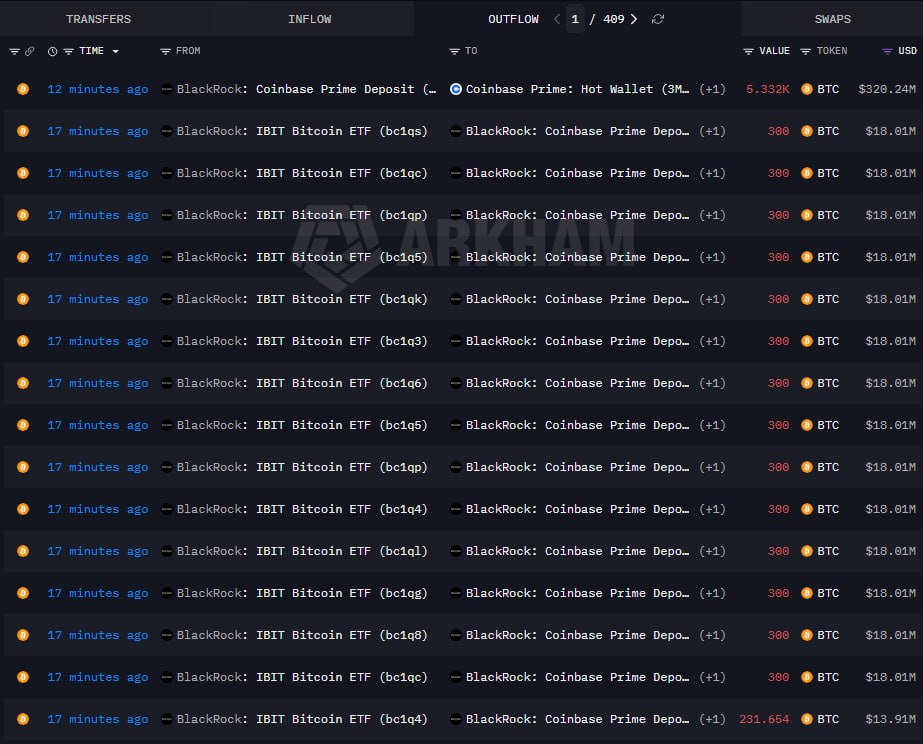Go to next page with right chevron
This screenshot has height=744, width=923.
tap(634, 19)
